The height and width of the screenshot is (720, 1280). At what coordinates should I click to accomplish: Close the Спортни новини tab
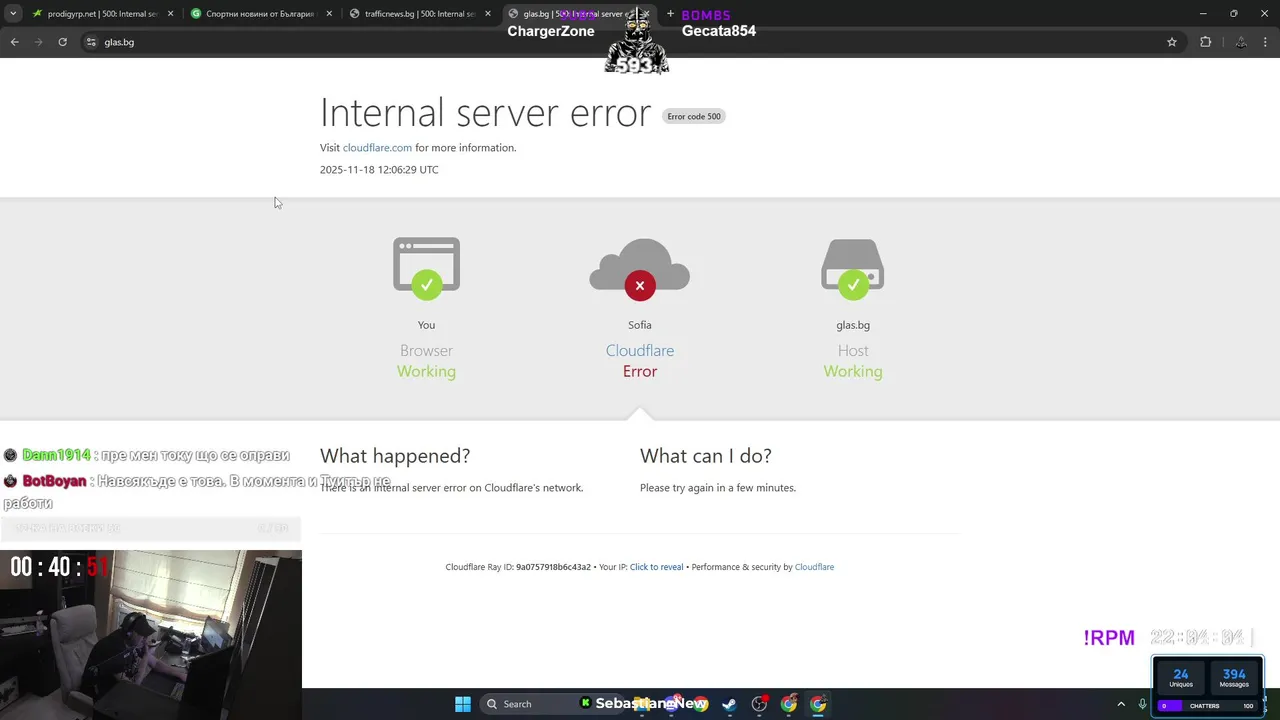coord(329,14)
